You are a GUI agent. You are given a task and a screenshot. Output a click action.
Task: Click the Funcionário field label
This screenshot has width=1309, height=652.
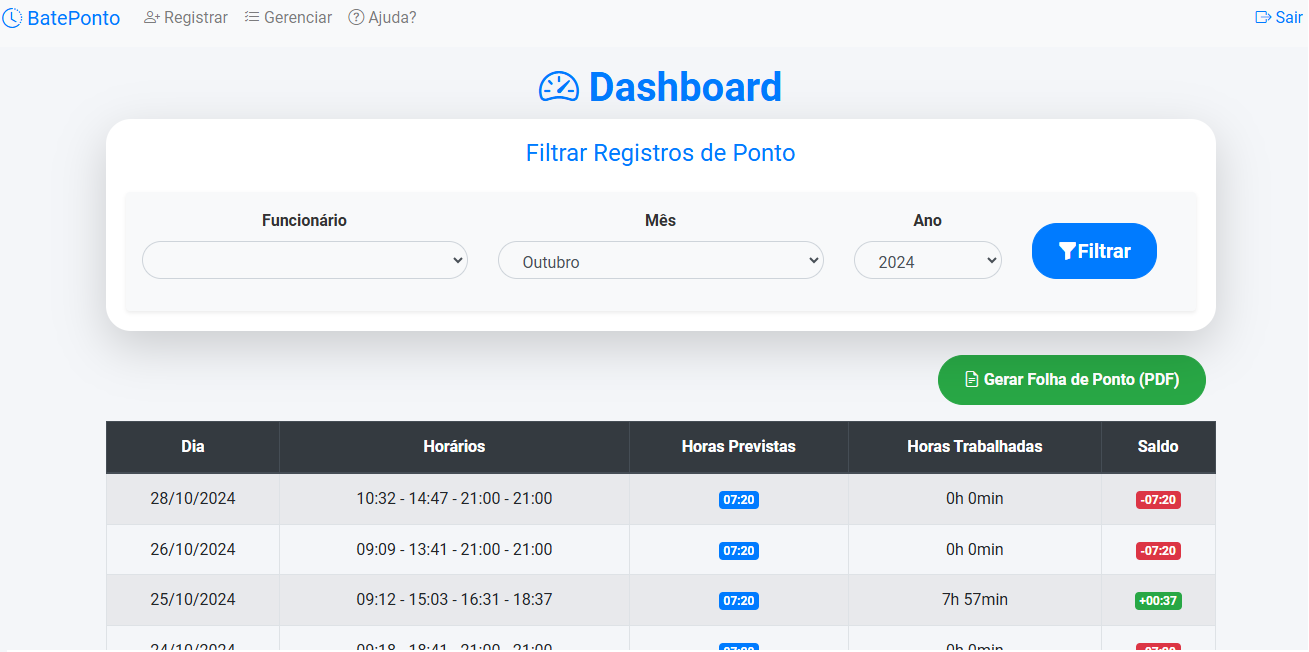(x=305, y=220)
